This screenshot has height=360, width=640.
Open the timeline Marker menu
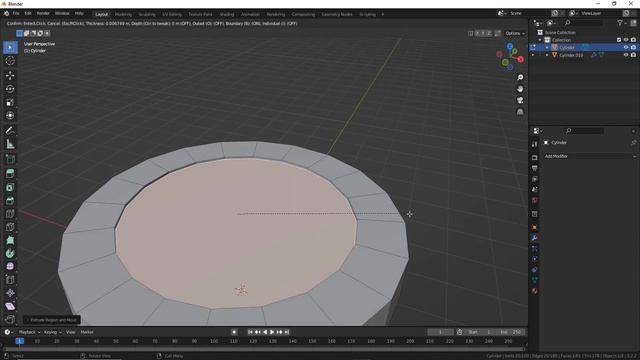pyautogui.click(x=87, y=332)
